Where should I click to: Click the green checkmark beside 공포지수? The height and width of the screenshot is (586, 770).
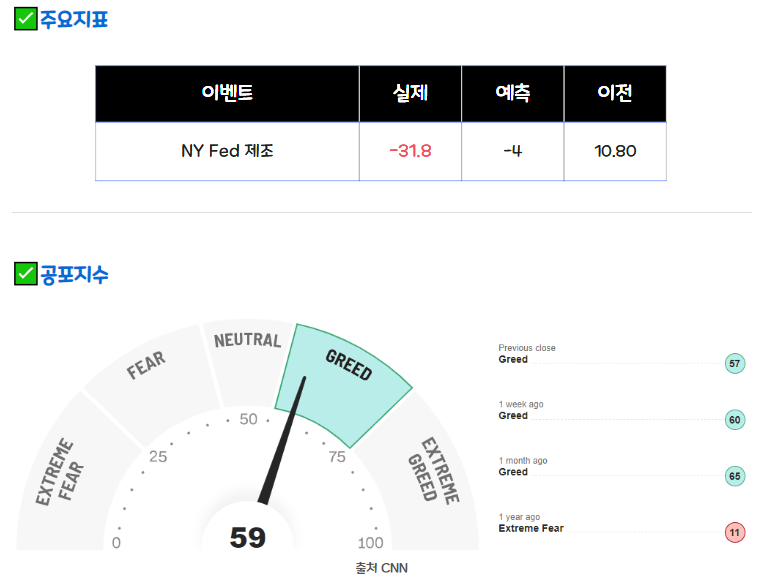(x=26, y=274)
